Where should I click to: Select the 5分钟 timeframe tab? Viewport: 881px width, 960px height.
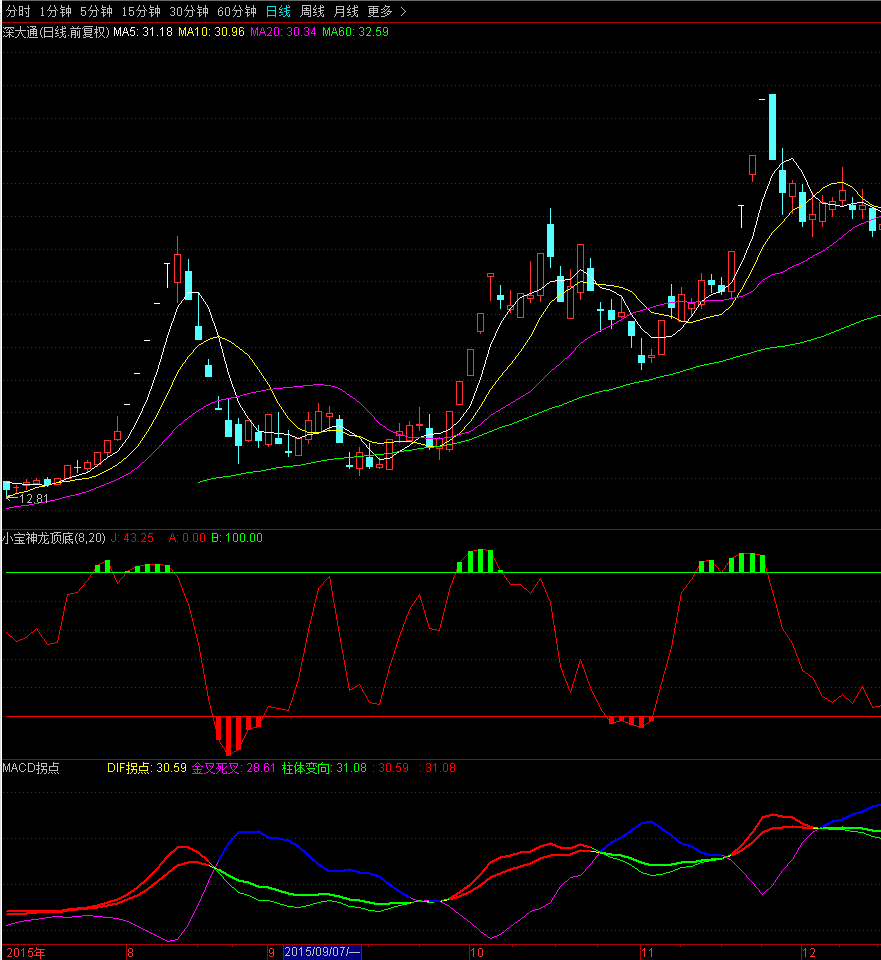coord(97,11)
